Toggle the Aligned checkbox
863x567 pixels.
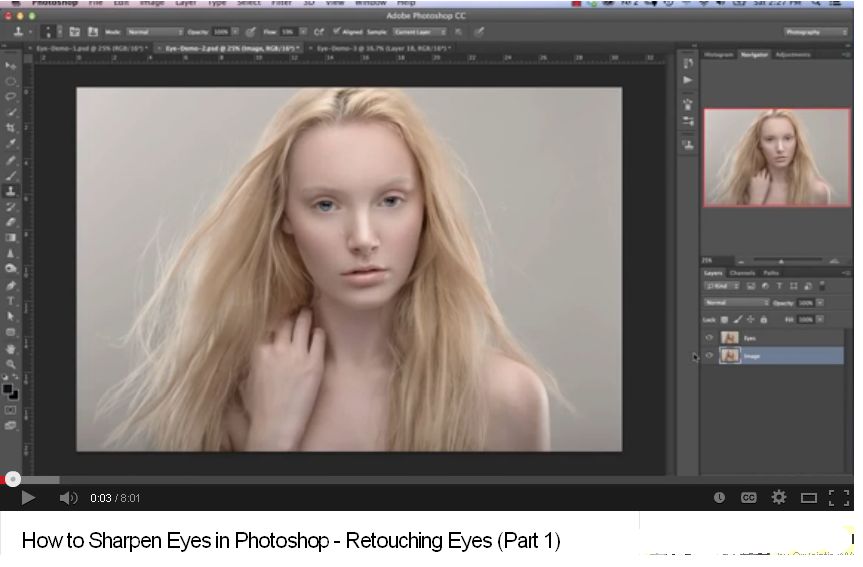click(336, 32)
